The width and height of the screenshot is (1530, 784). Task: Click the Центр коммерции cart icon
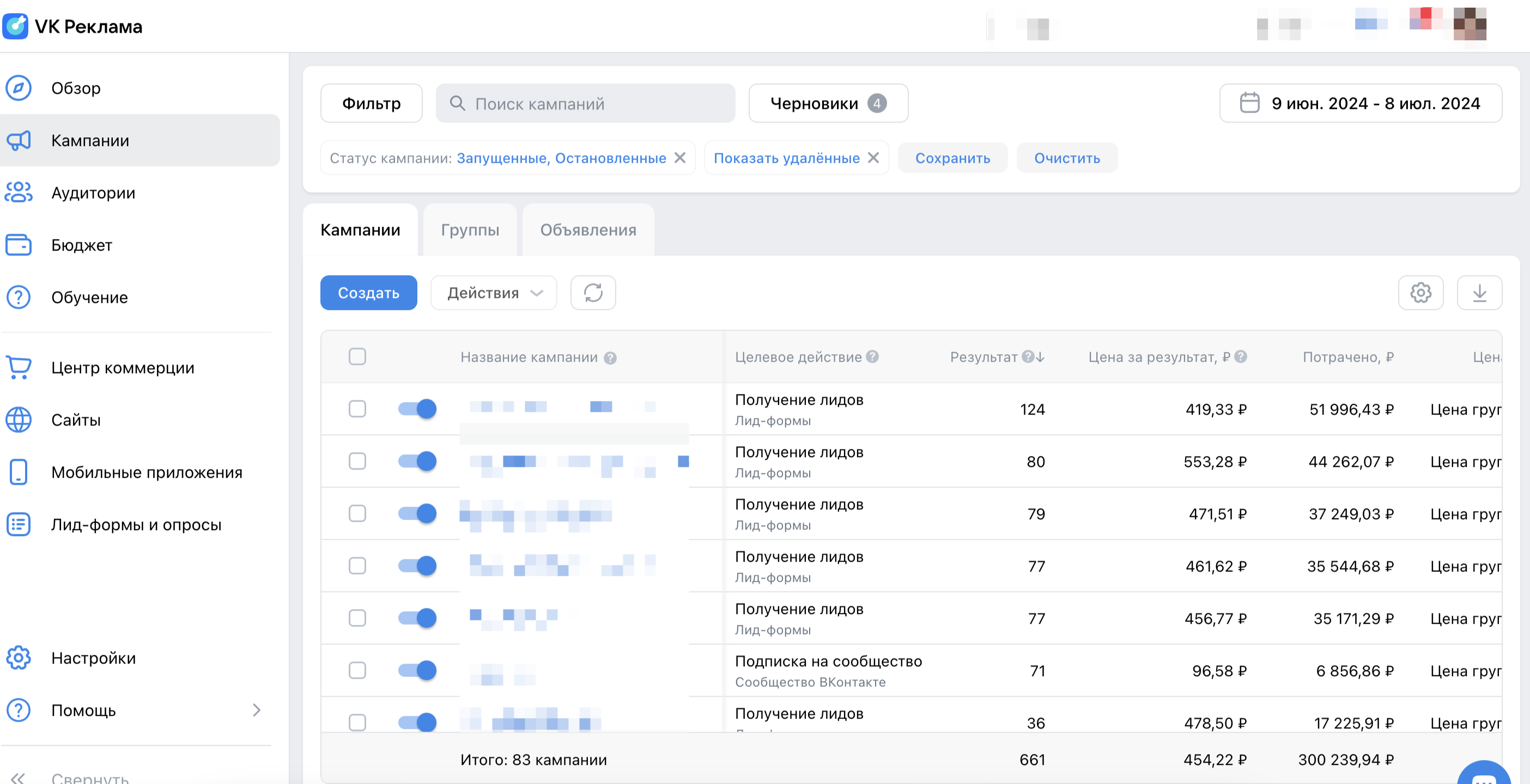19,367
